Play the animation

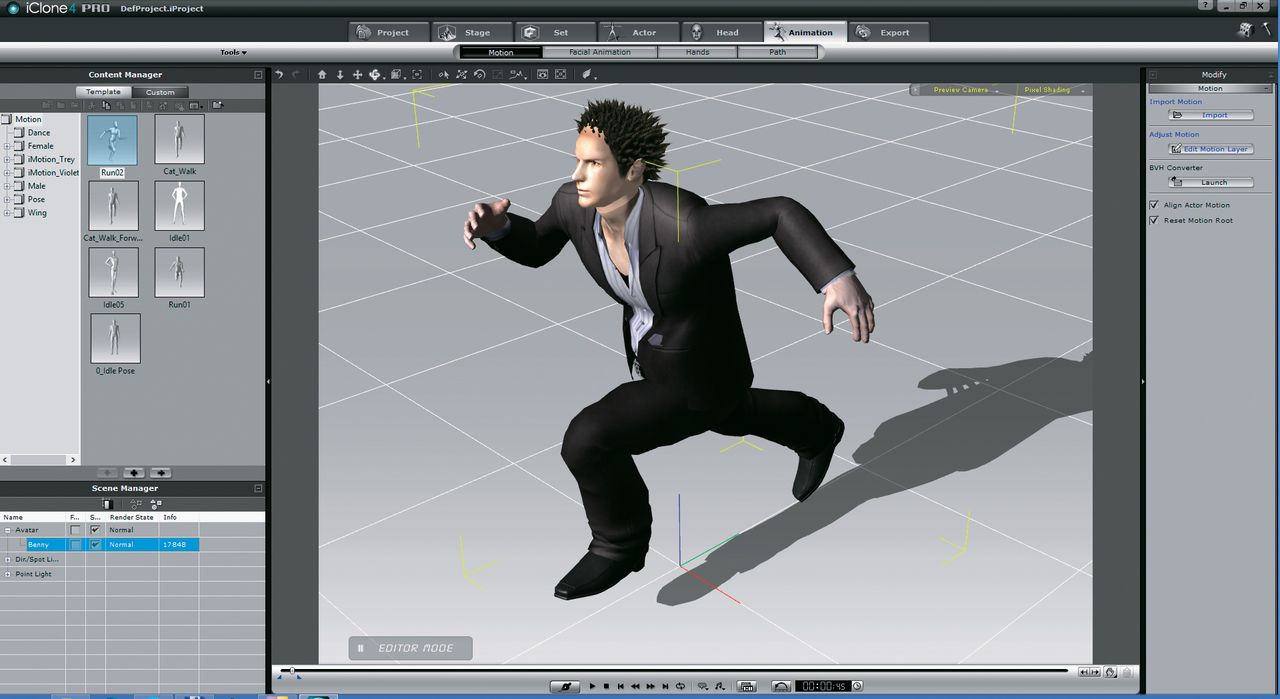(592, 686)
